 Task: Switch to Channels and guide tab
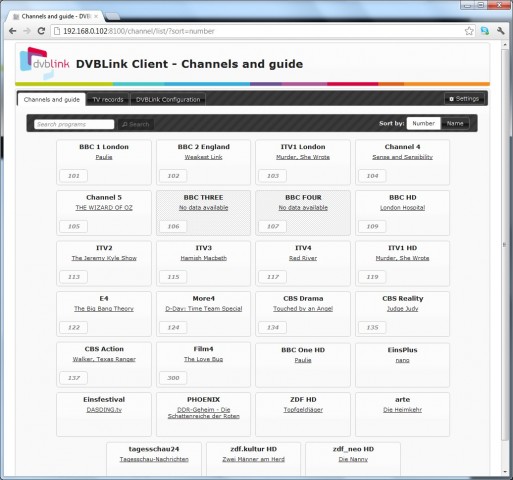pyautogui.click(x=52, y=99)
